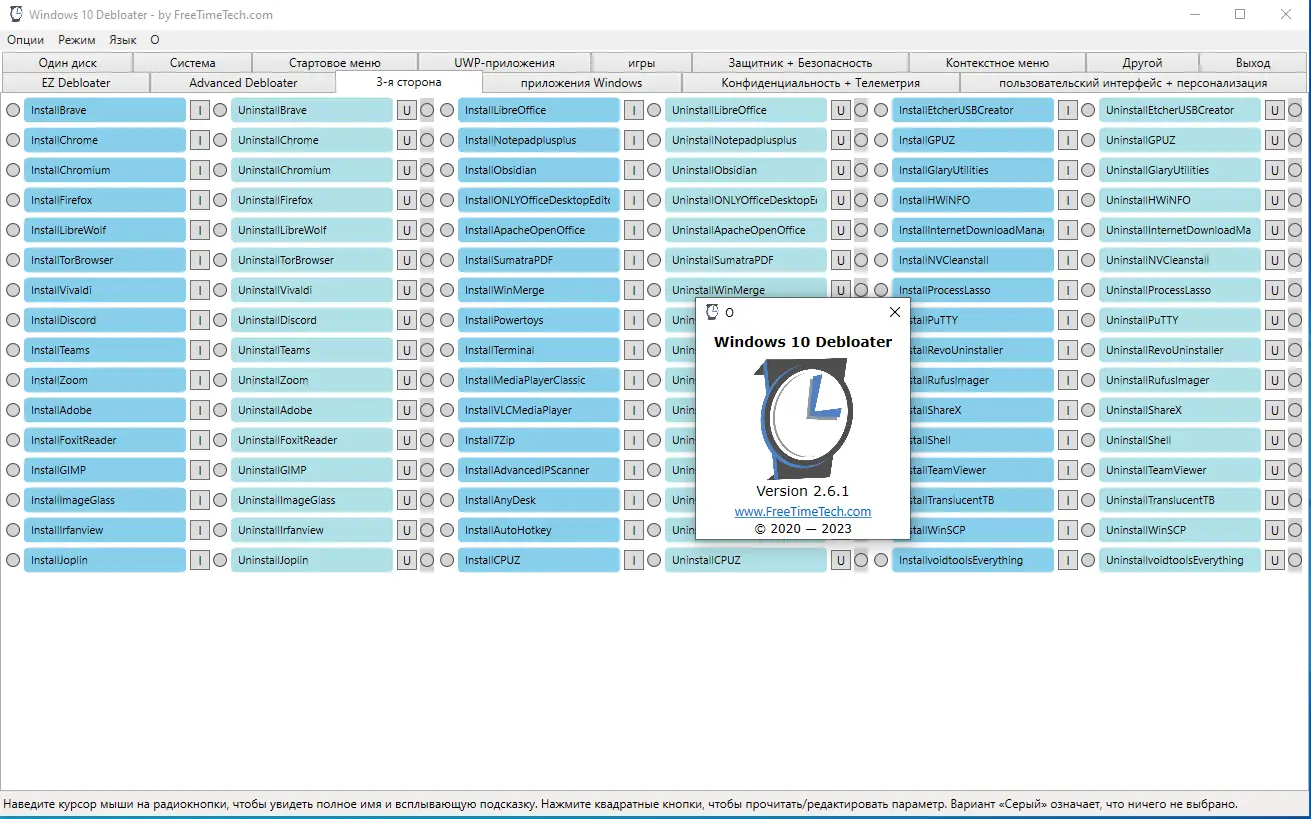The height and width of the screenshot is (819, 1311).
Task: Open the Режим menu
Action: click(77, 40)
